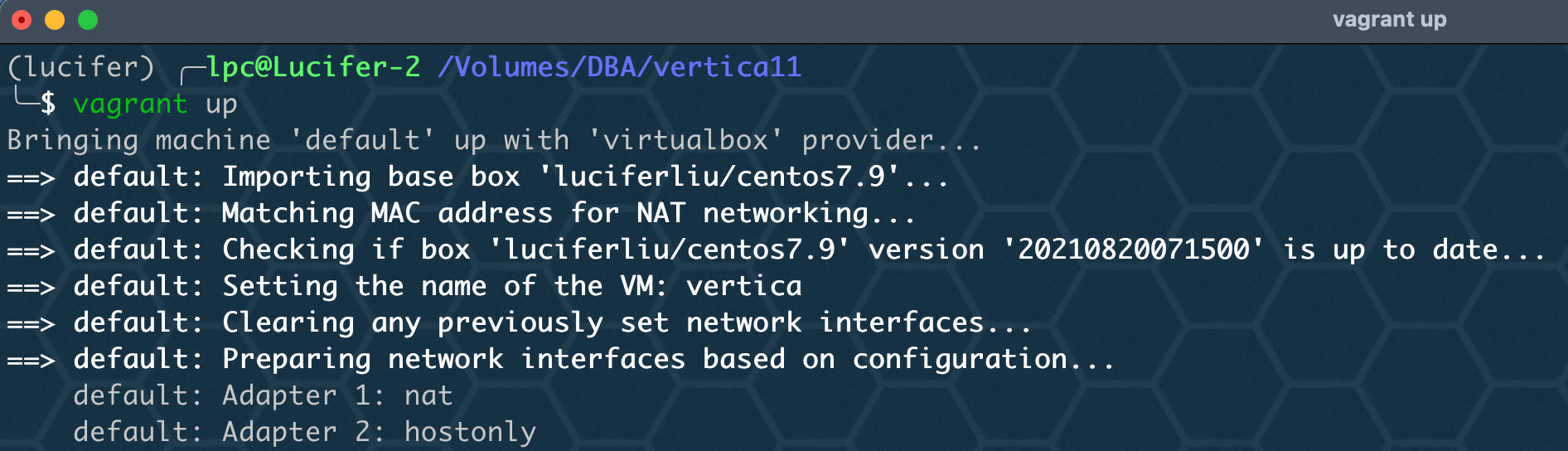Click the version number '20210820071500'

(x=1134, y=250)
